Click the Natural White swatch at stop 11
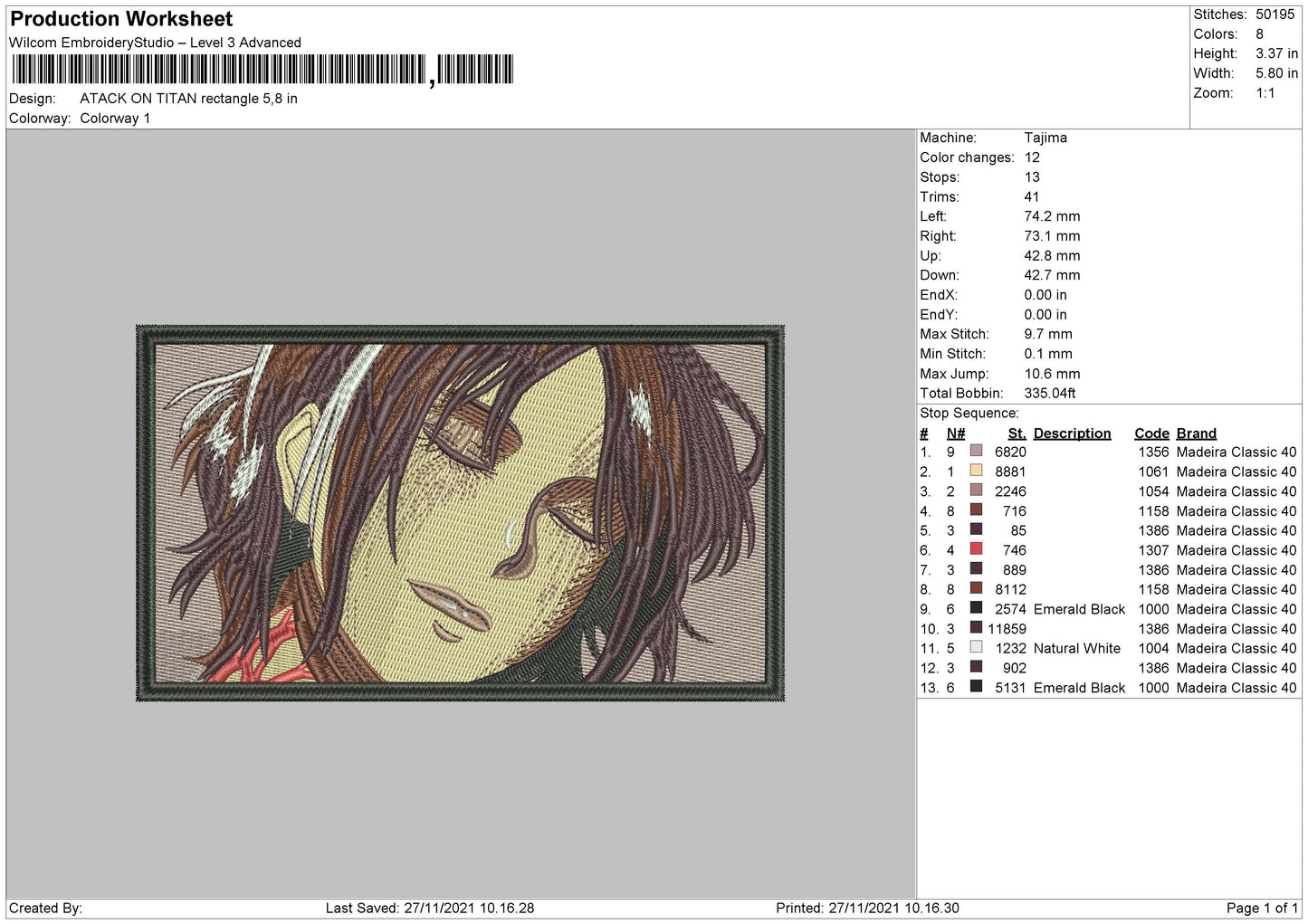 (976, 647)
